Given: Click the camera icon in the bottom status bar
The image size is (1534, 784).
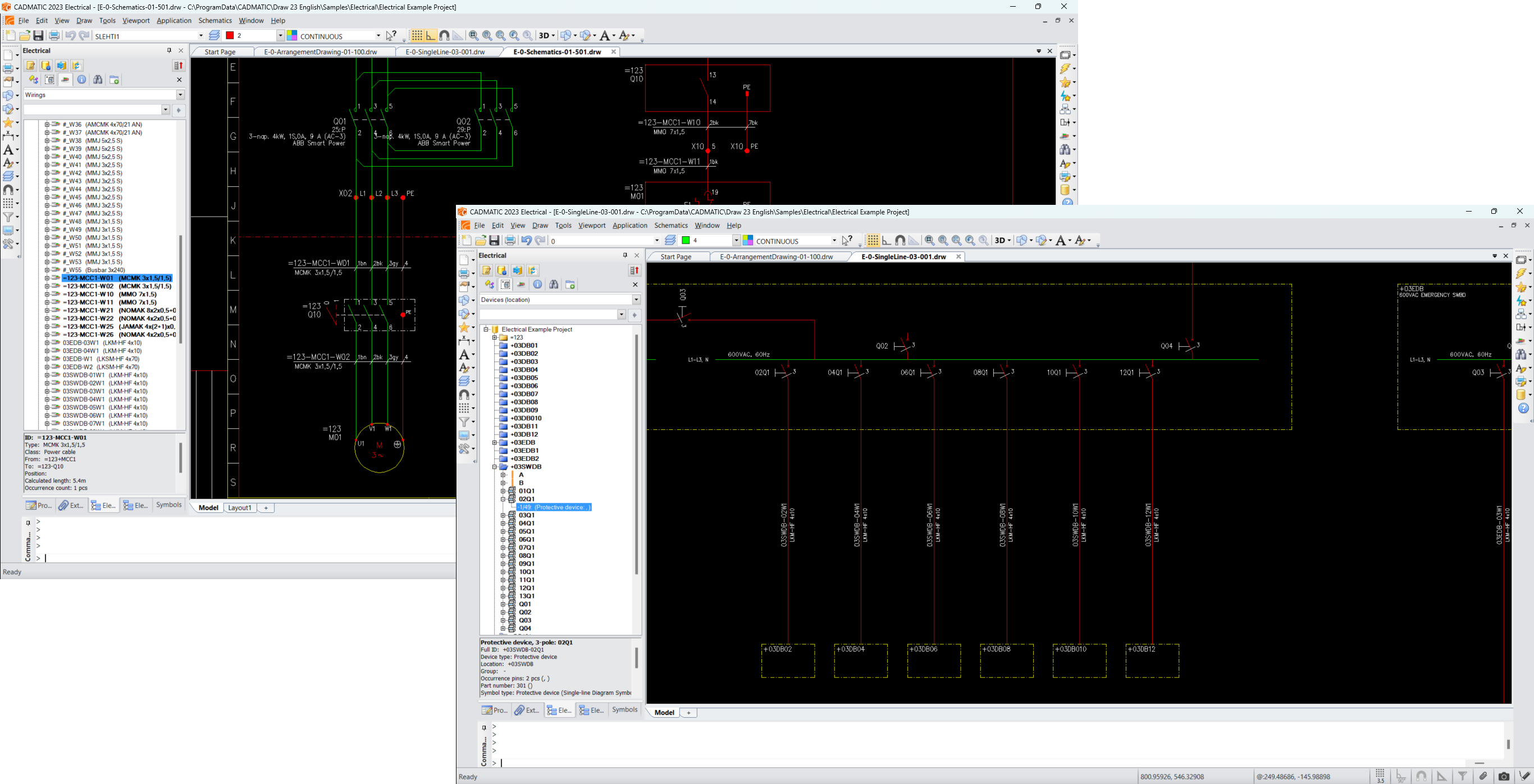Looking at the screenshot, I should click(x=1504, y=776).
